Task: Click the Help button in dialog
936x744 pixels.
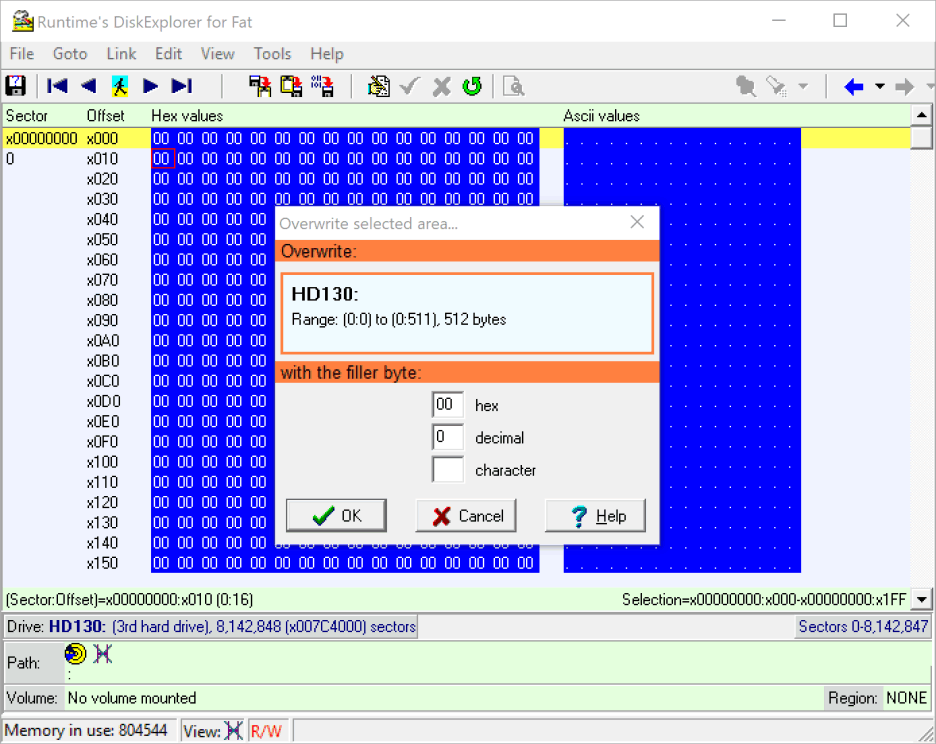Action: (597, 516)
